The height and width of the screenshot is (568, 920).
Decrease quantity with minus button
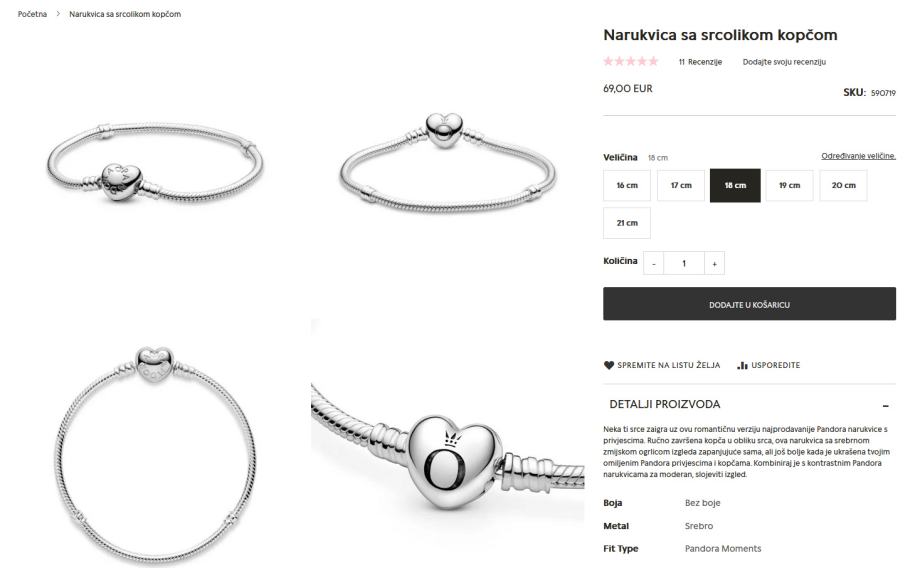tap(654, 263)
